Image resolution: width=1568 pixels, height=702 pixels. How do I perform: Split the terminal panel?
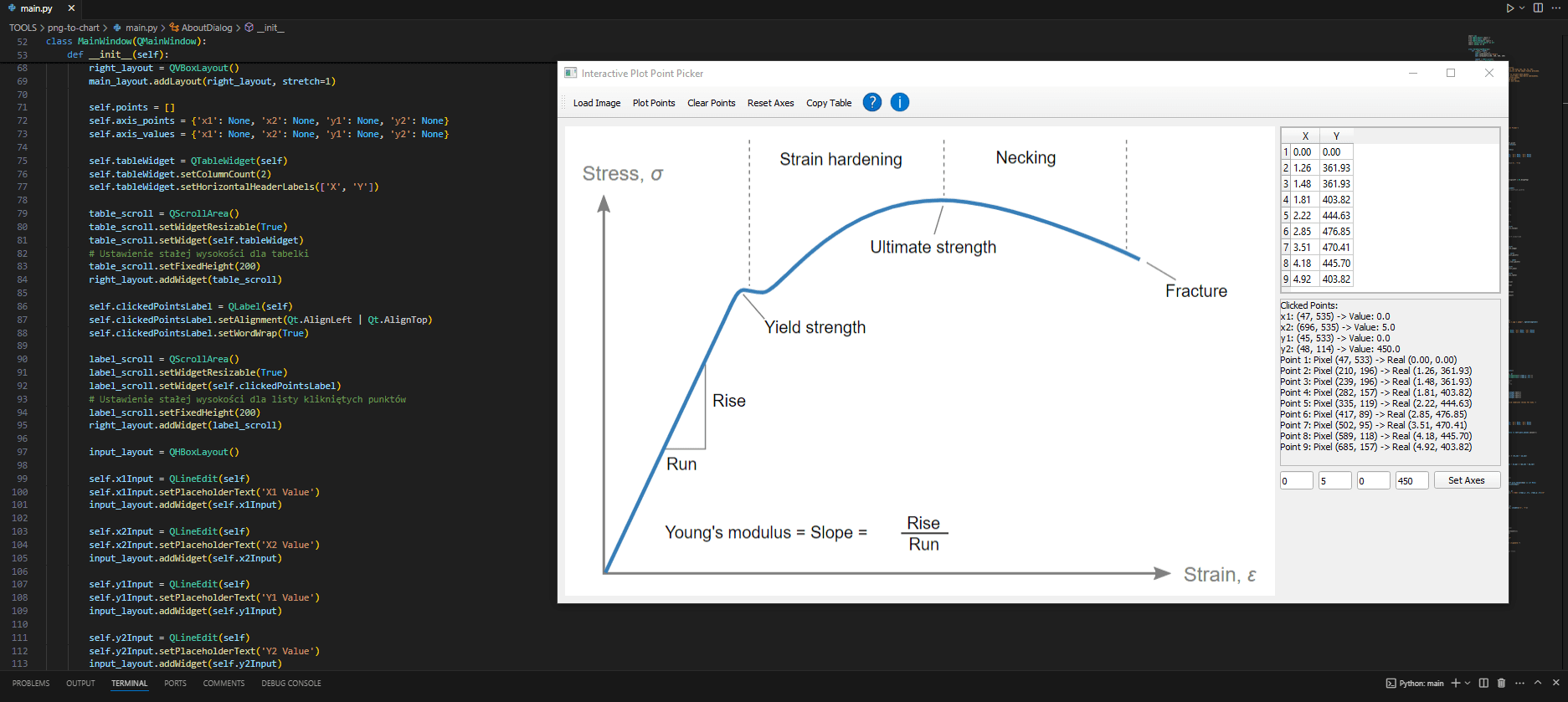click(x=1483, y=683)
